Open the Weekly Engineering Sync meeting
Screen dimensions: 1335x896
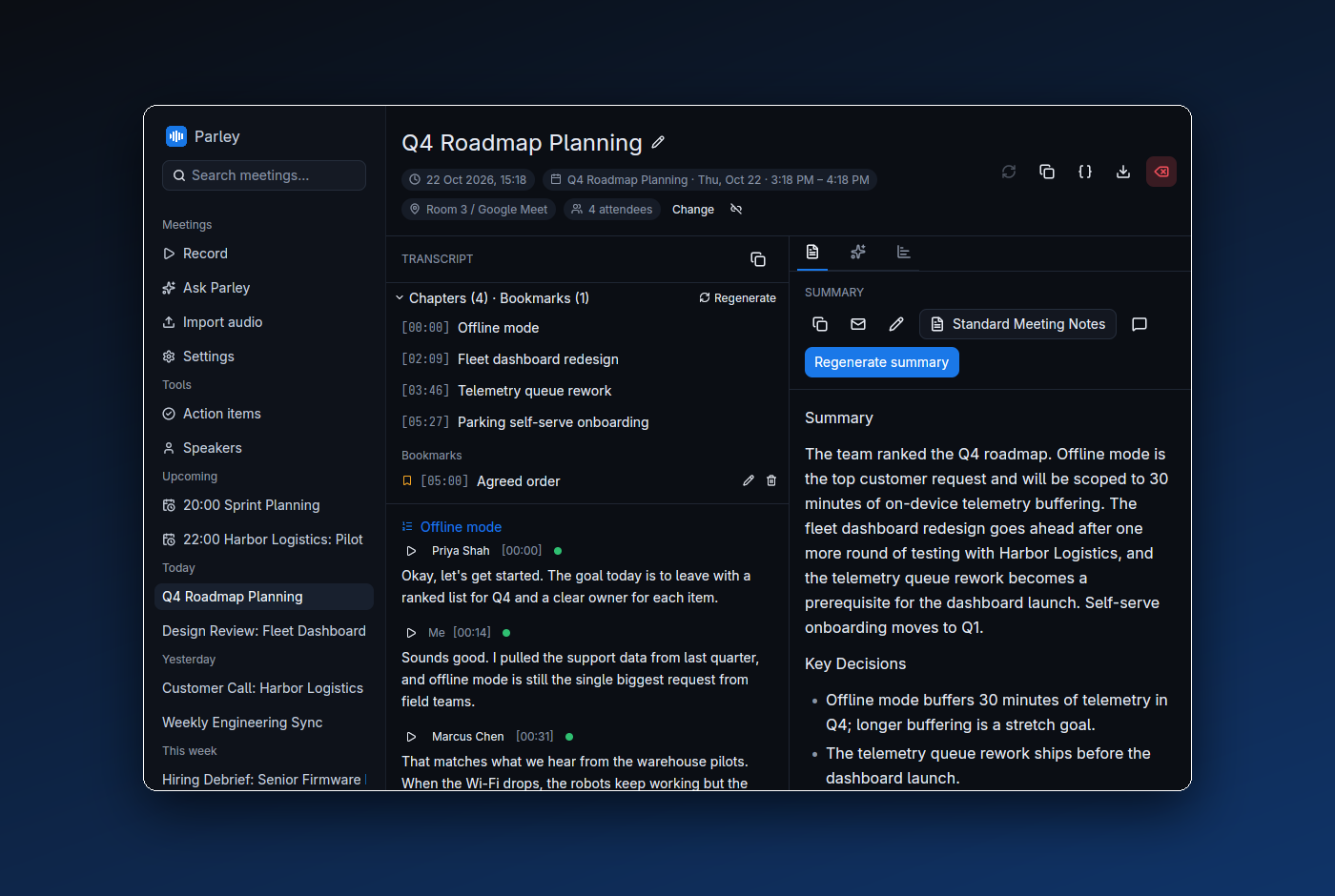(x=263, y=723)
